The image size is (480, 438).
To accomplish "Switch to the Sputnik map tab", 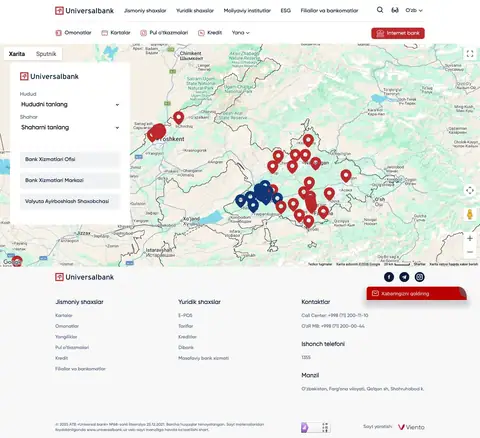I will click(46, 54).
